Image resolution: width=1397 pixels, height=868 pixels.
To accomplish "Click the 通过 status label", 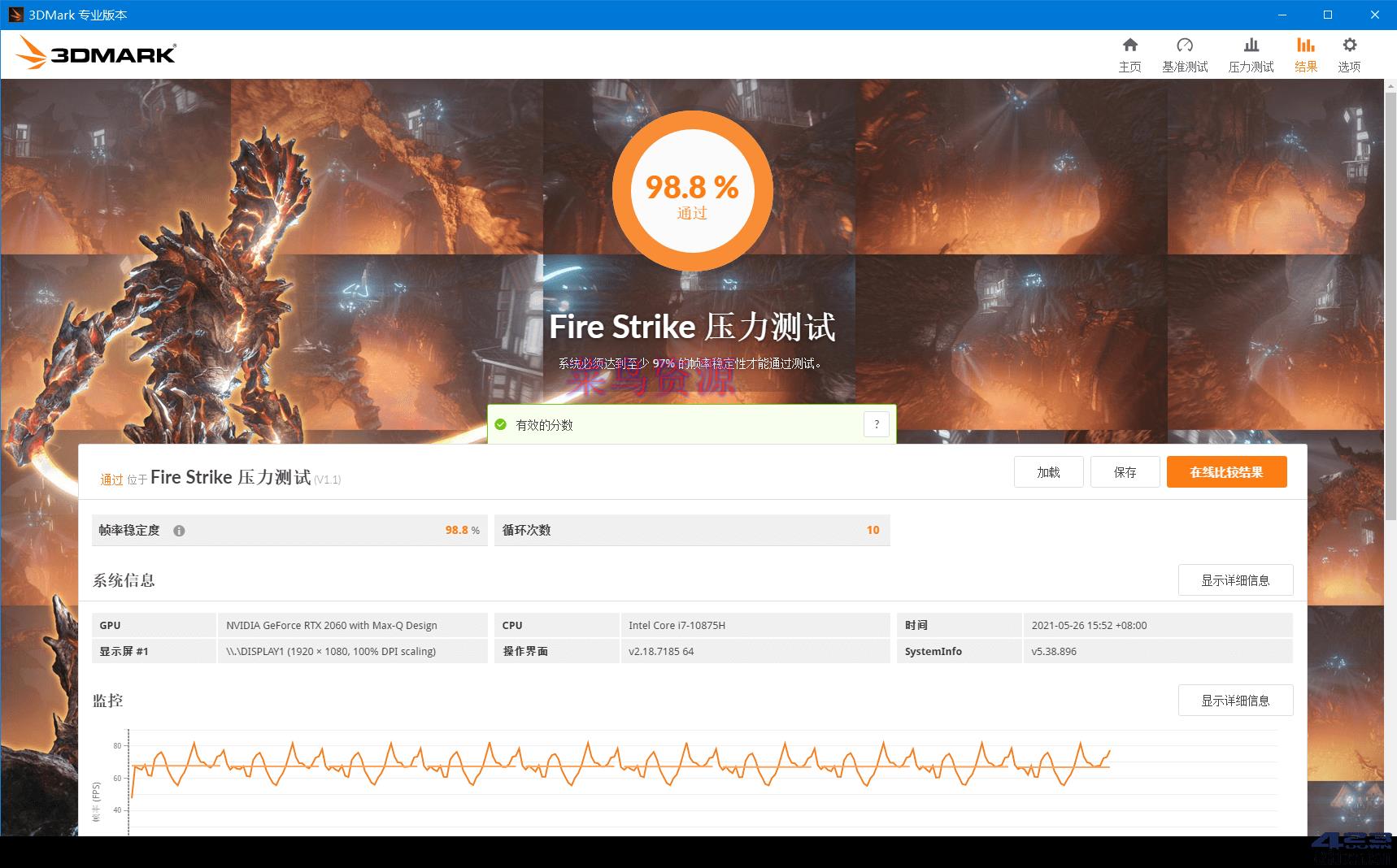I will coord(111,480).
